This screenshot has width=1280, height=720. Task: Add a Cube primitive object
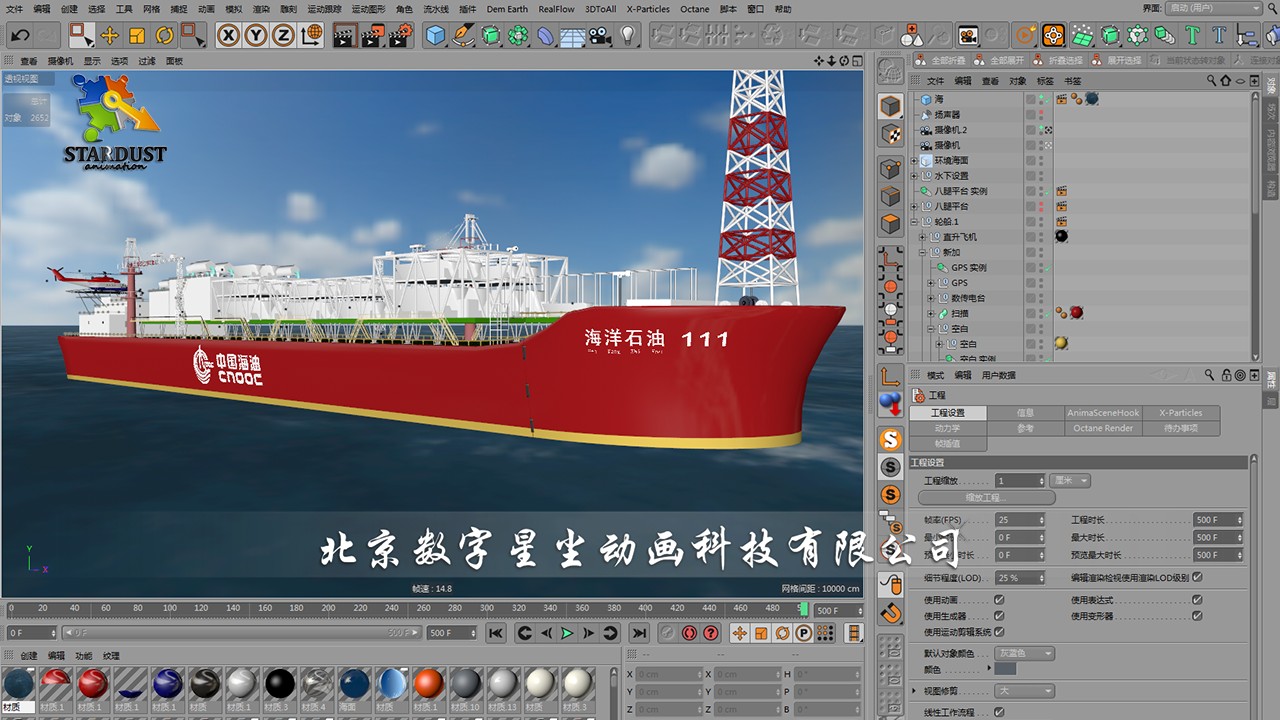click(x=435, y=36)
